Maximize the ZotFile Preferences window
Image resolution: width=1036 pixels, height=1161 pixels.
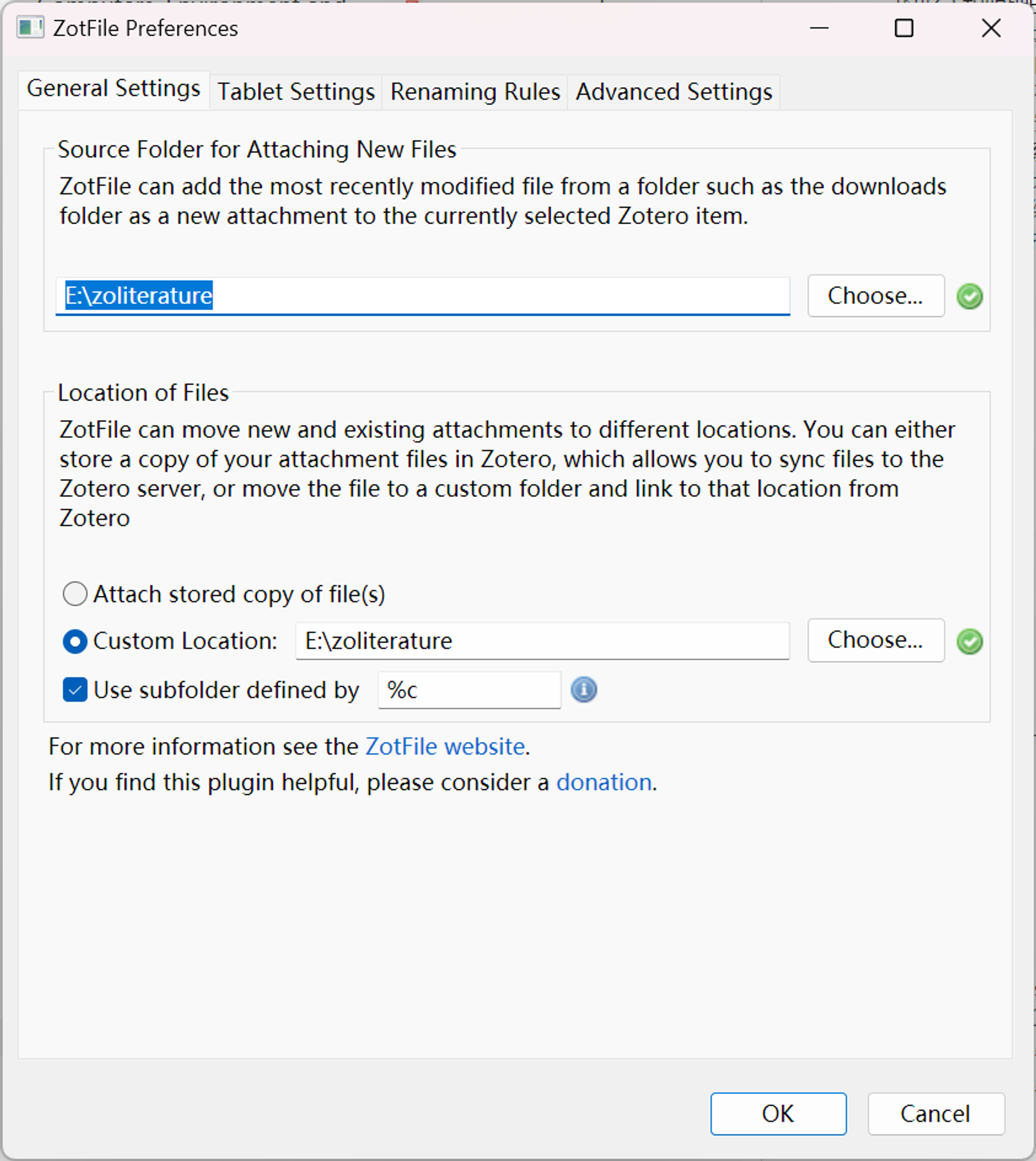coord(903,28)
